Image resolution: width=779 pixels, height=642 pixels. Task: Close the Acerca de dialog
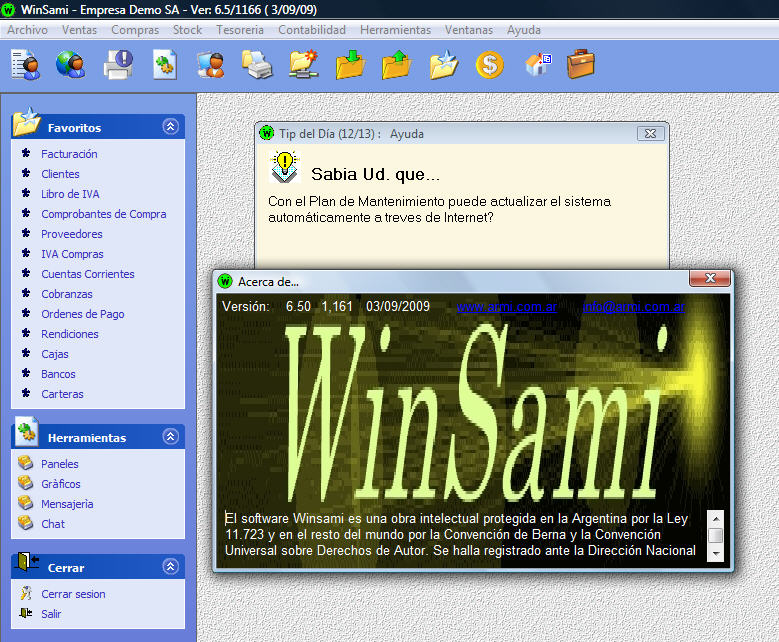(710, 278)
